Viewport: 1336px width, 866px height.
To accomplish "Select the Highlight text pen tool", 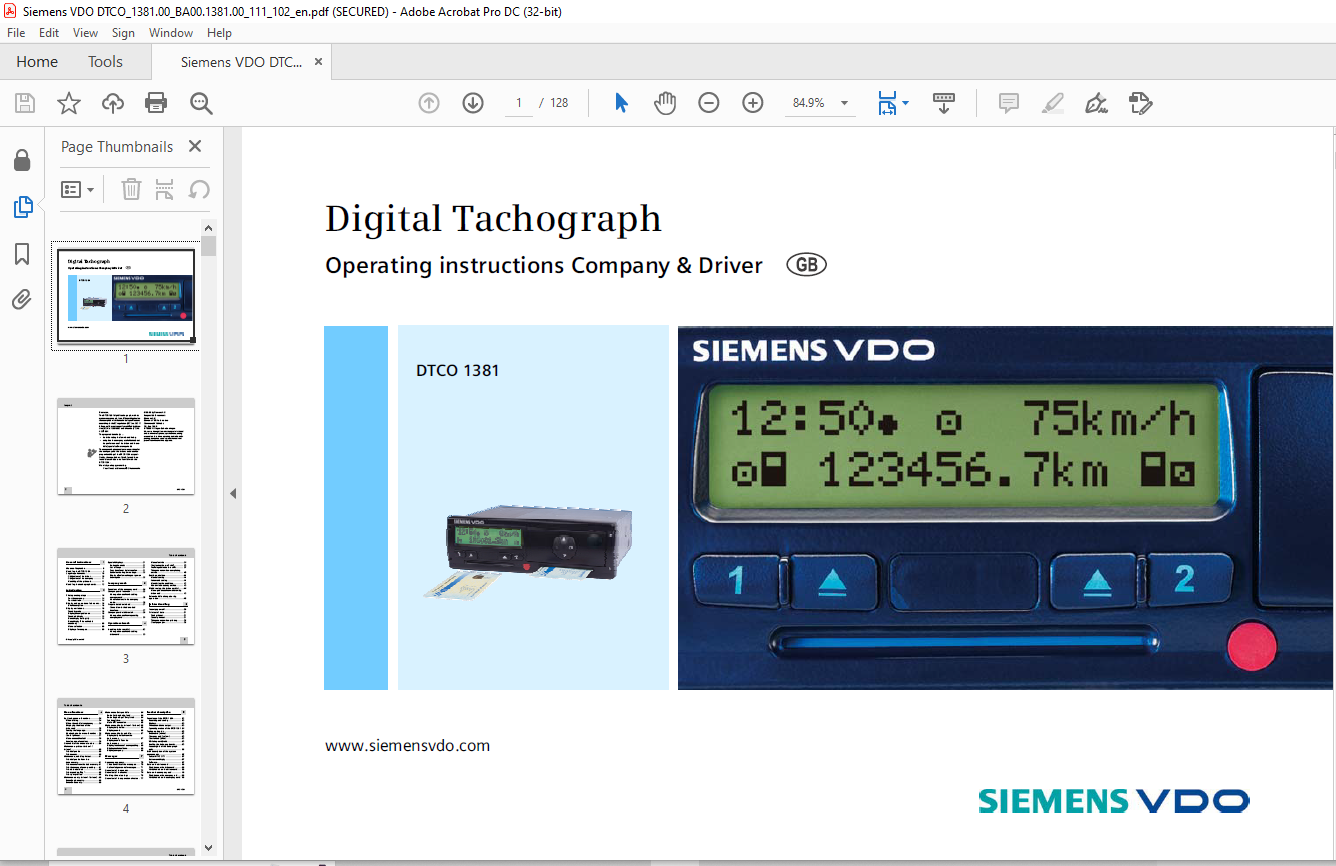I will (1052, 103).
